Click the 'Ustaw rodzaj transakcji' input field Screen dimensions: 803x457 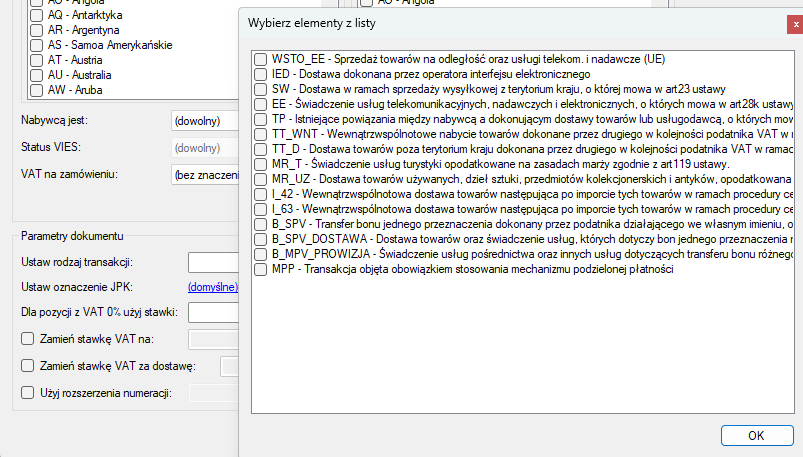point(213,262)
